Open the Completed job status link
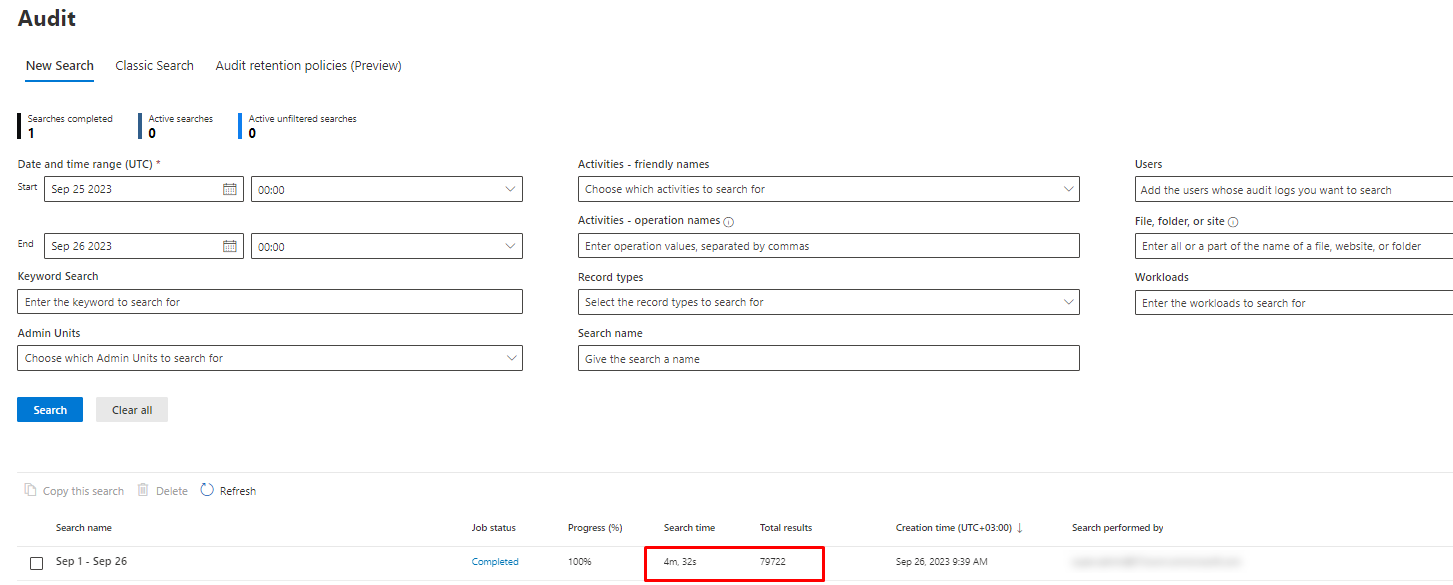 (495, 562)
